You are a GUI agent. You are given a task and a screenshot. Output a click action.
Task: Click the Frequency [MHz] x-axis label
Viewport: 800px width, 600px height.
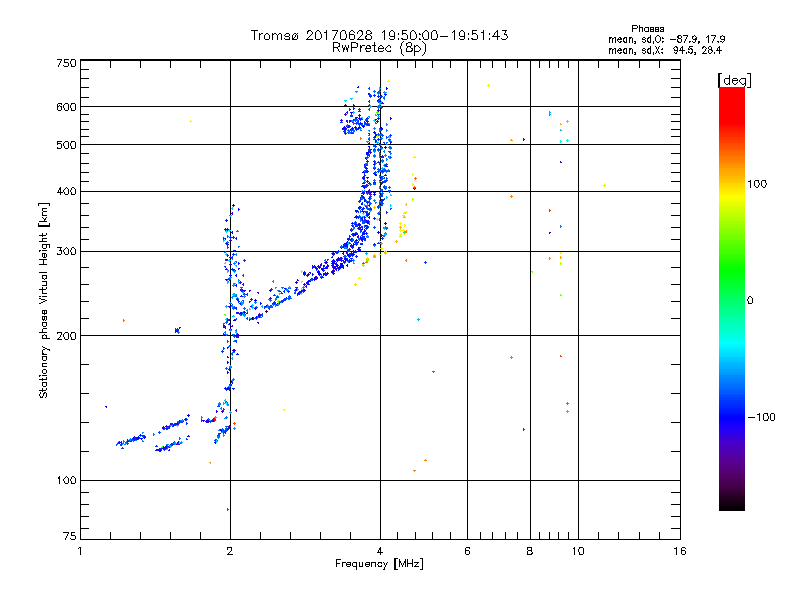(x=379, y=565)
